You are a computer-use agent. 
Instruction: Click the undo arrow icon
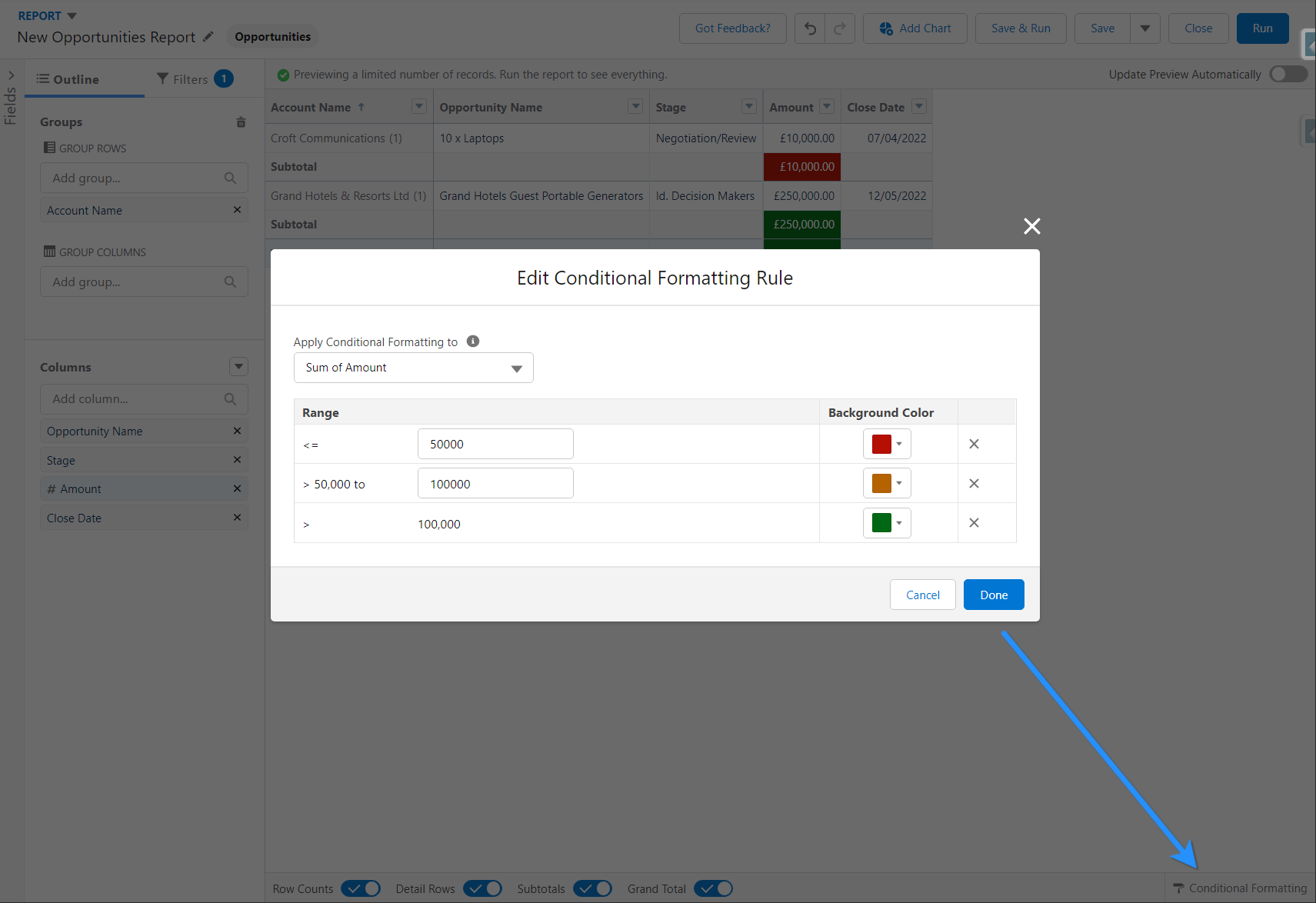click(x=810, y=28)
